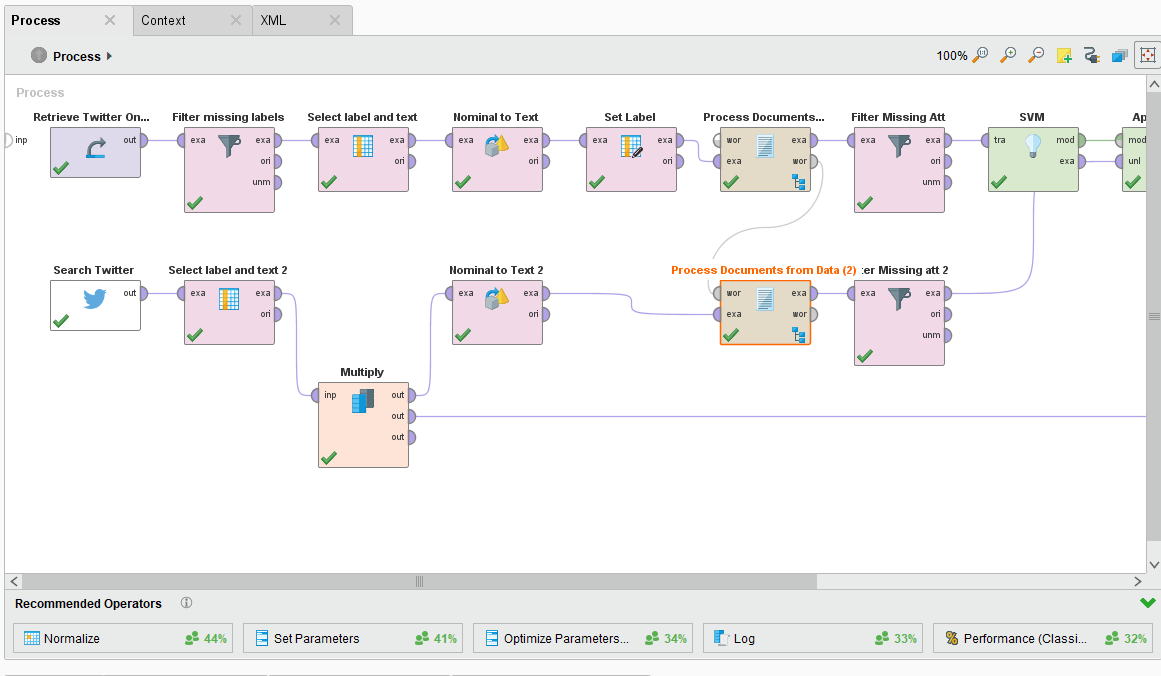Click the 100% zoom level text
The image size is (1161, 676).
[x=951, y=56]
